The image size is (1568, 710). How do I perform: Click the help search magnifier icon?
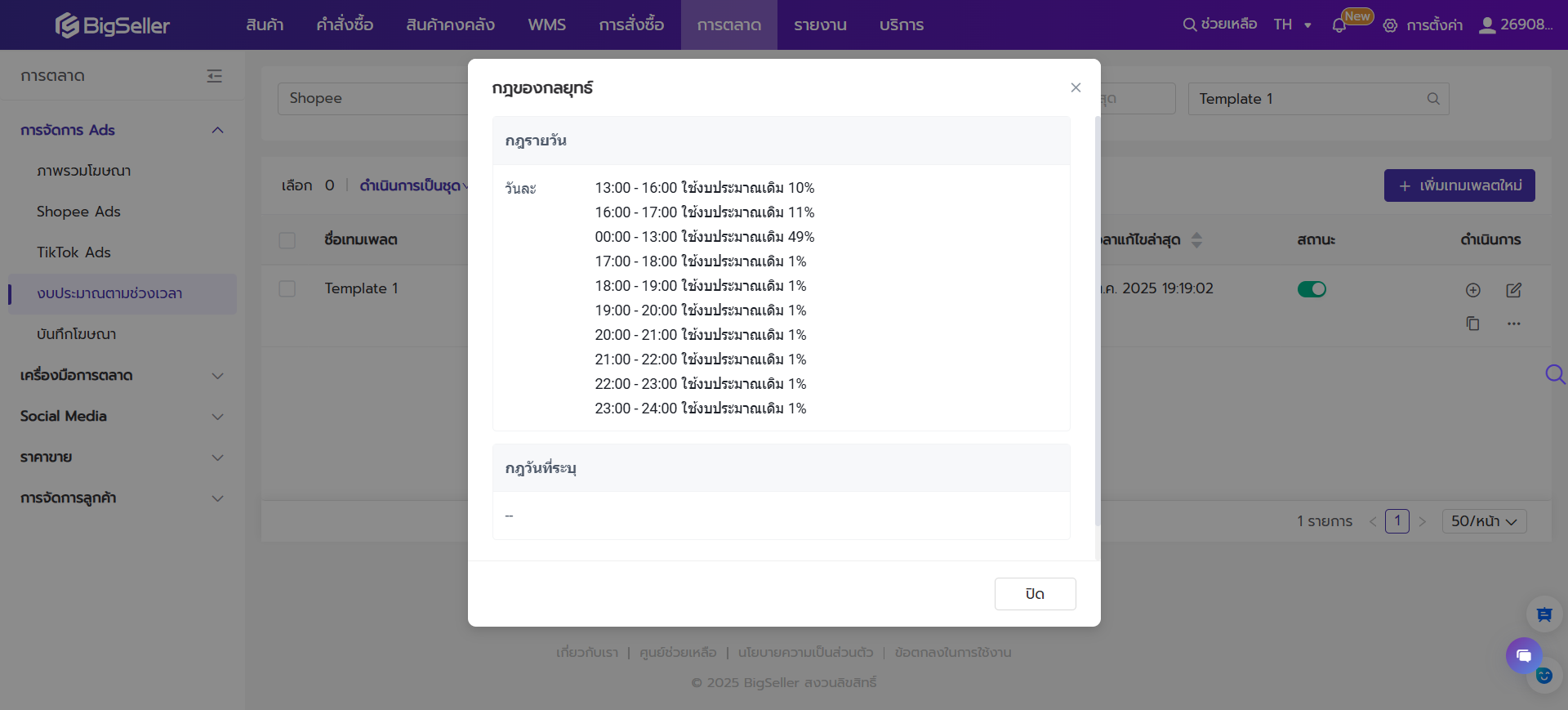coord(1190,25)
